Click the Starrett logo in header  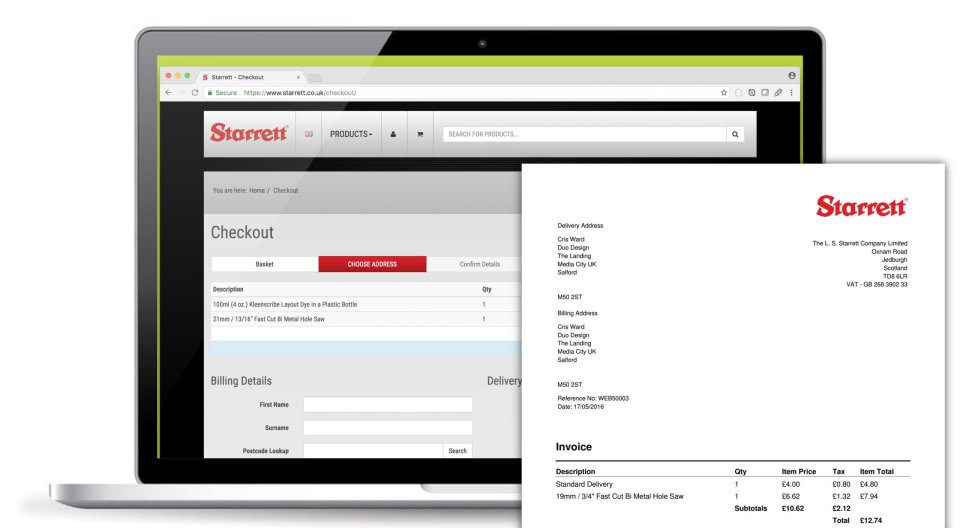coord(249,133)
